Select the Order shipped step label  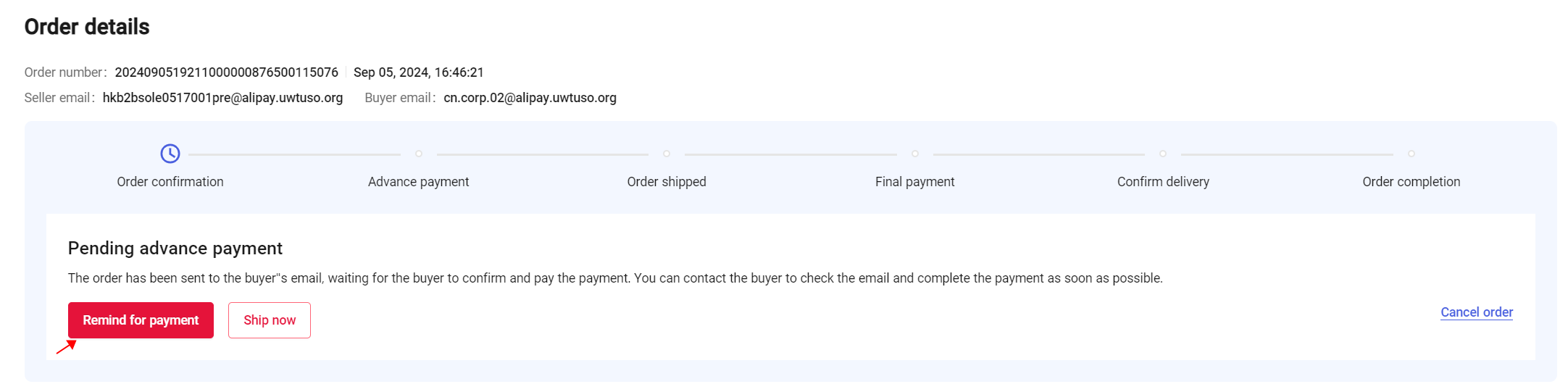point(667,182)
